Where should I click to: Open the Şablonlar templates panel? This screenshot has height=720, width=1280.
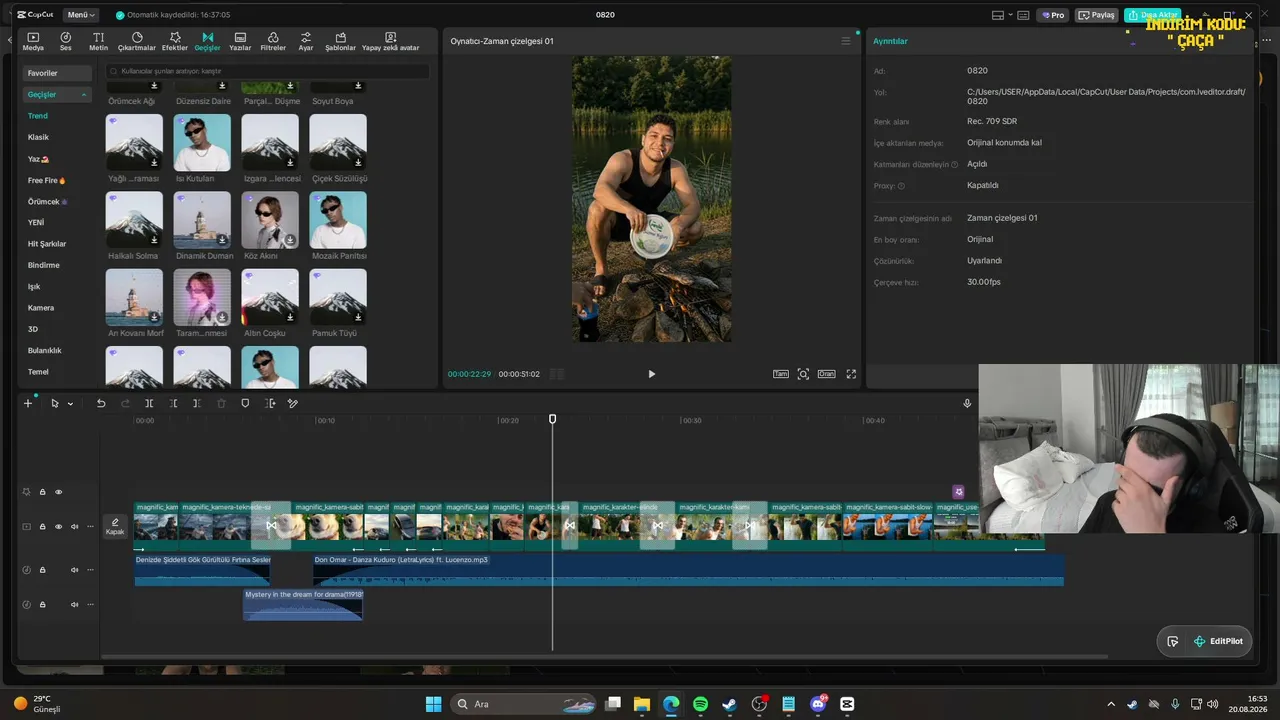(340, 41)
